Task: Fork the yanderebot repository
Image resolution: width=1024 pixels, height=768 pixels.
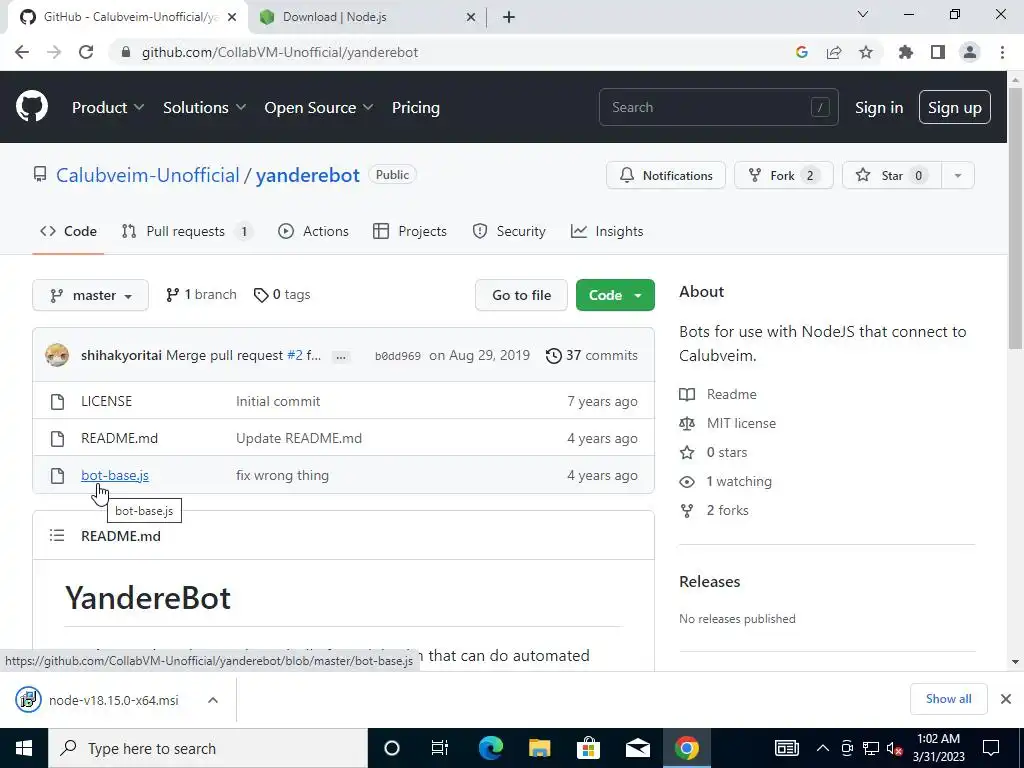Action: click(784, 175)
